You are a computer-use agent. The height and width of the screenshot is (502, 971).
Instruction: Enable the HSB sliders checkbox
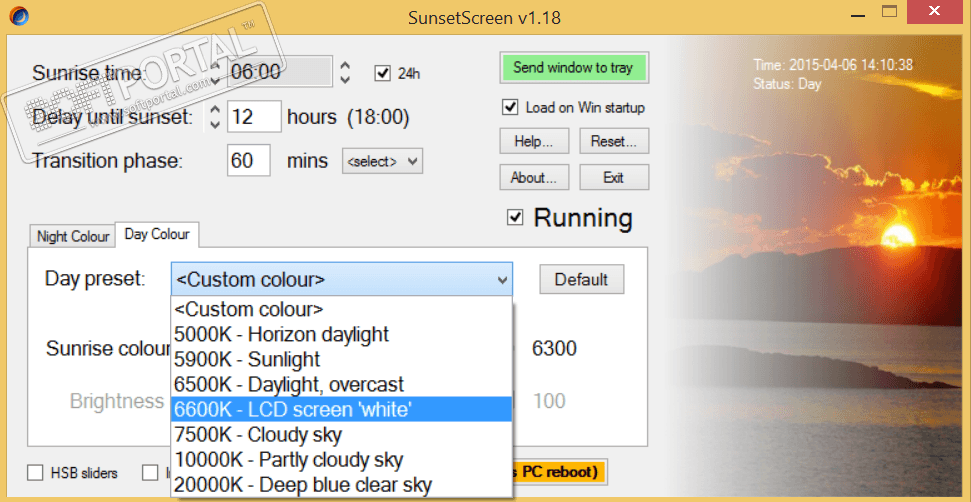(35, 473)
